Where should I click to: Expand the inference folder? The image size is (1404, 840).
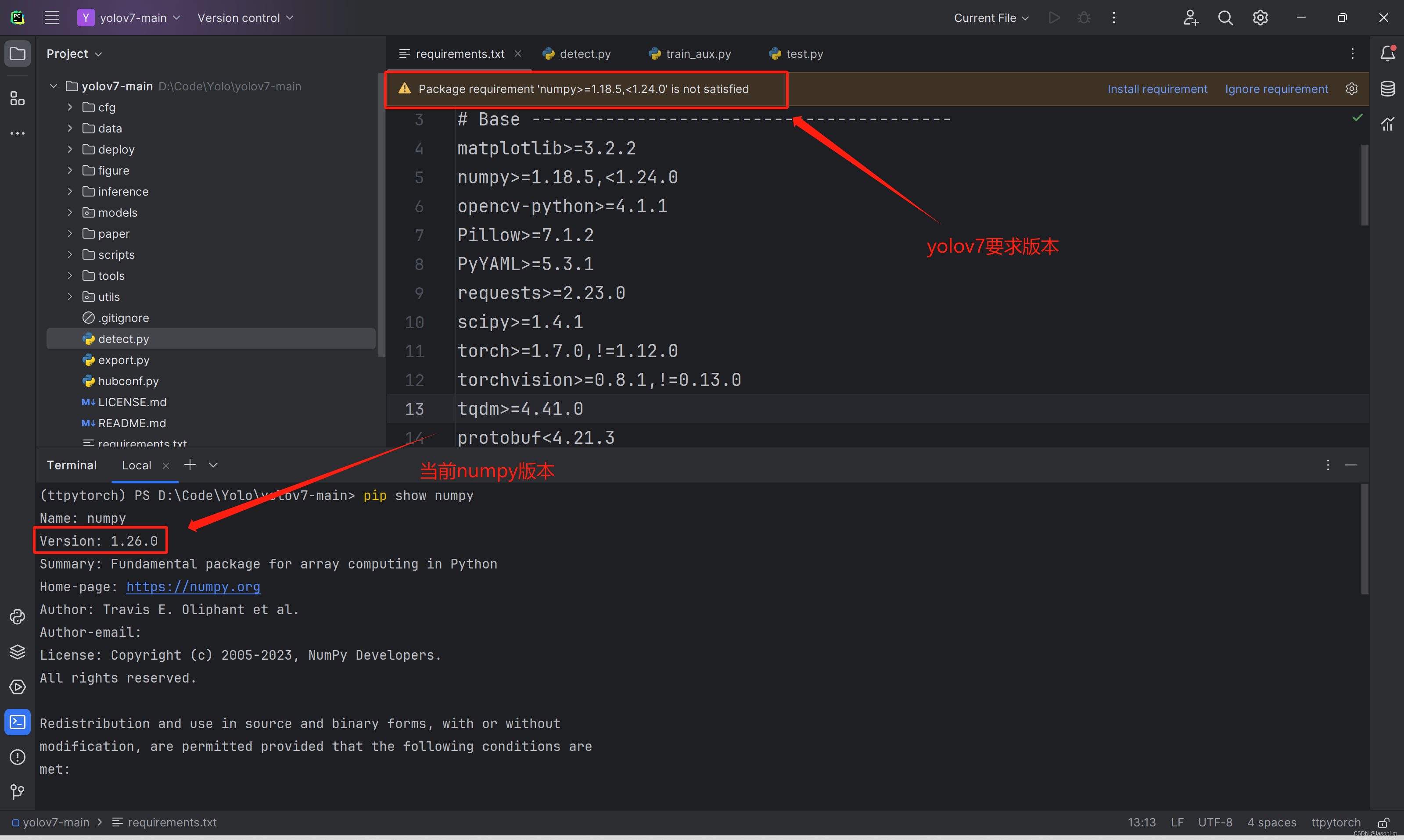point(70,191)
